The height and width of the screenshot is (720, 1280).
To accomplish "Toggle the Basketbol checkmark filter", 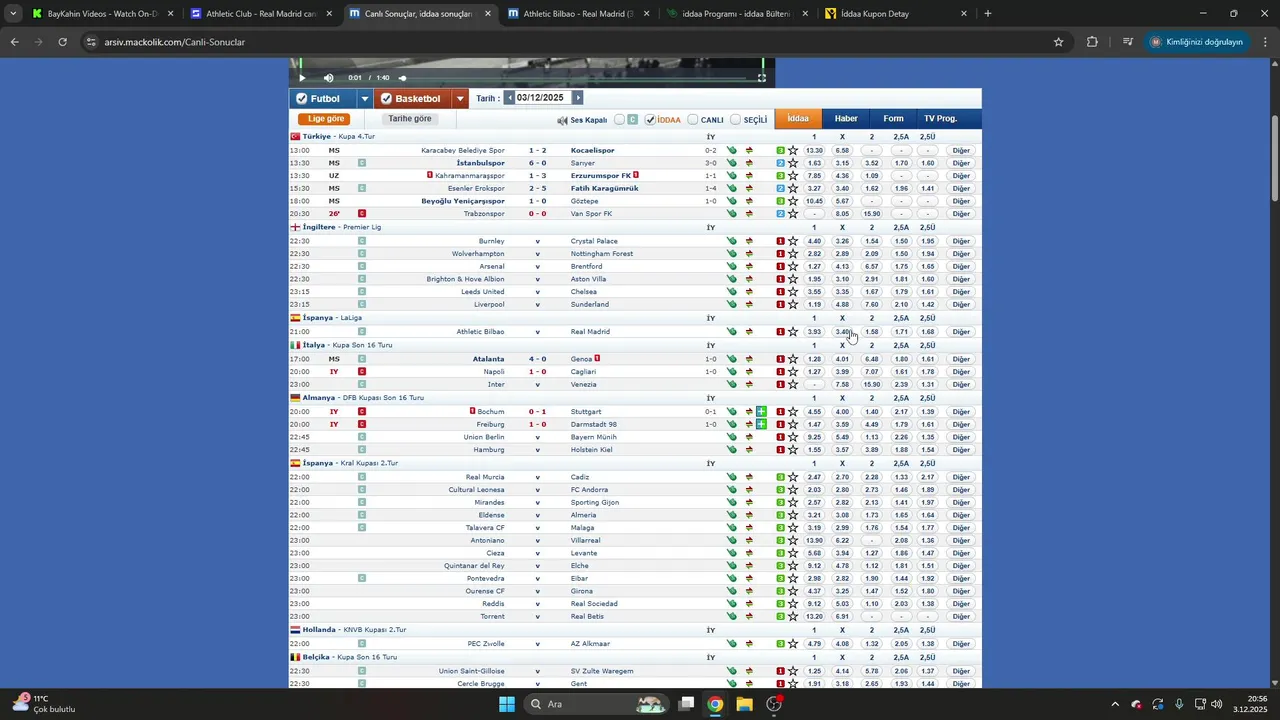I will pyautogui.click(x=386, y=99).
